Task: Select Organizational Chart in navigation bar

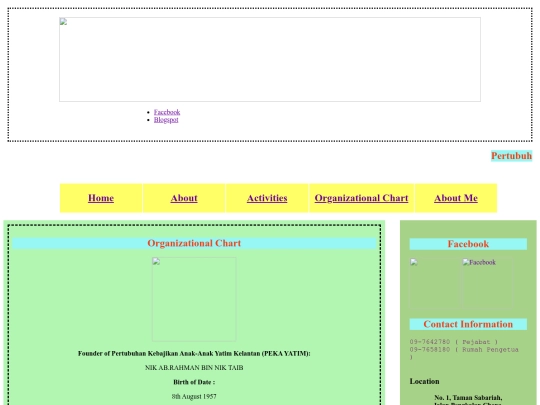Action: (361, 198)
